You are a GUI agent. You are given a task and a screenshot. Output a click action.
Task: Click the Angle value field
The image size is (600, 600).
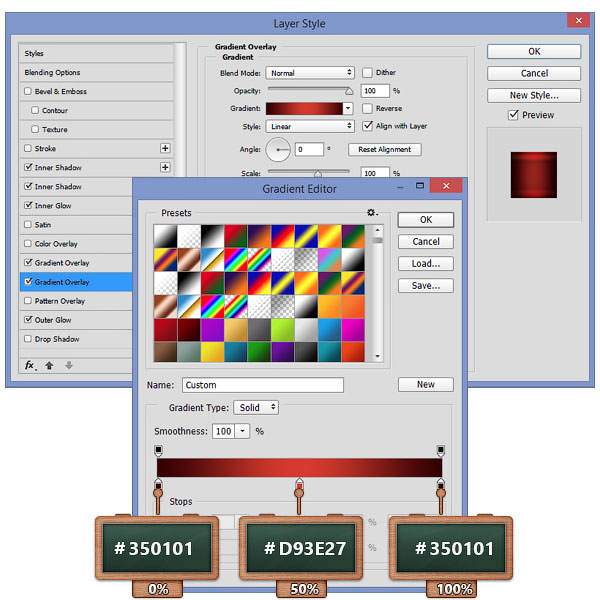tap(309, 149)
